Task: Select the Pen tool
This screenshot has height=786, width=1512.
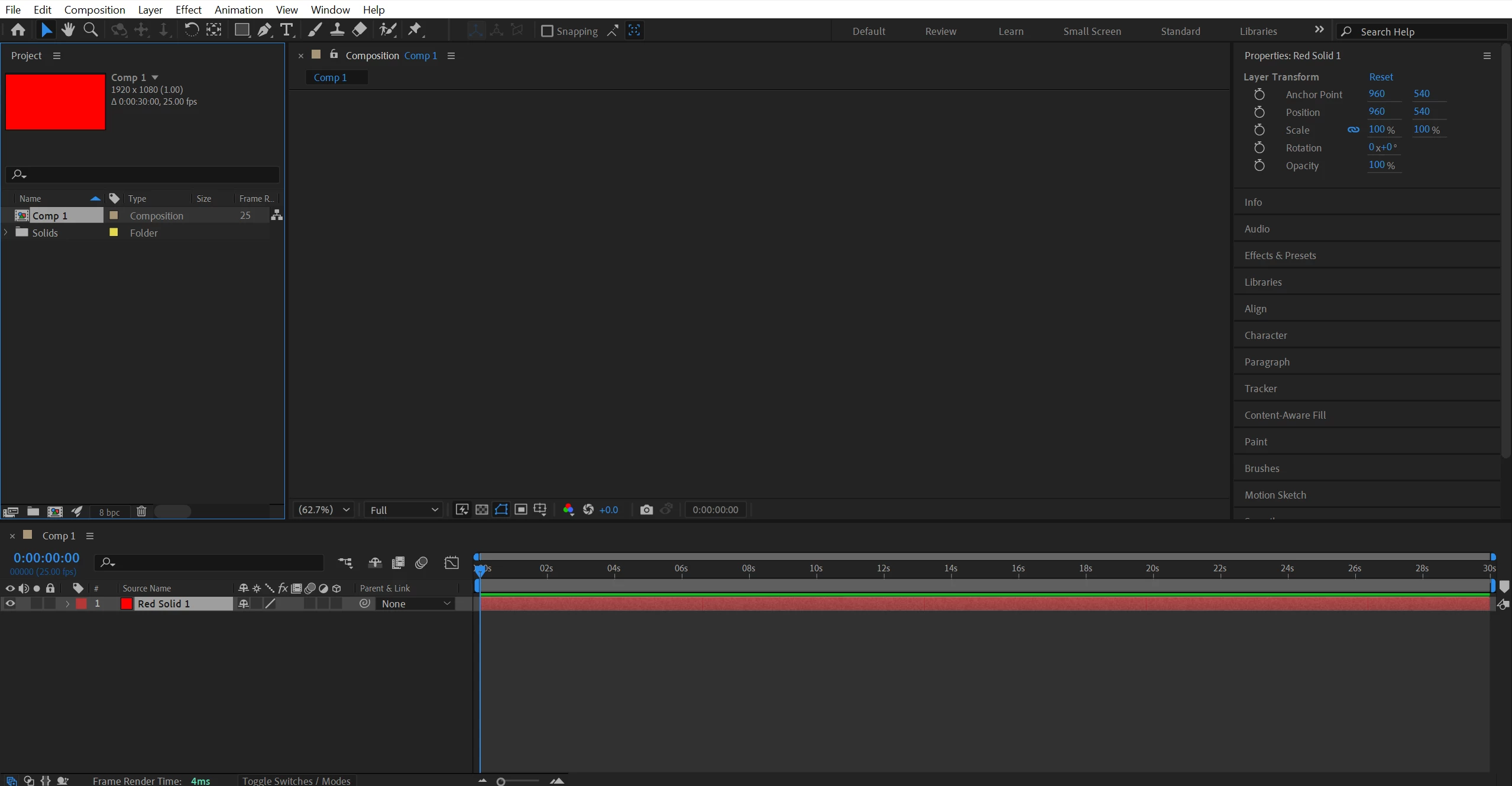Action: pyautogui.click(x=264, y=30)
